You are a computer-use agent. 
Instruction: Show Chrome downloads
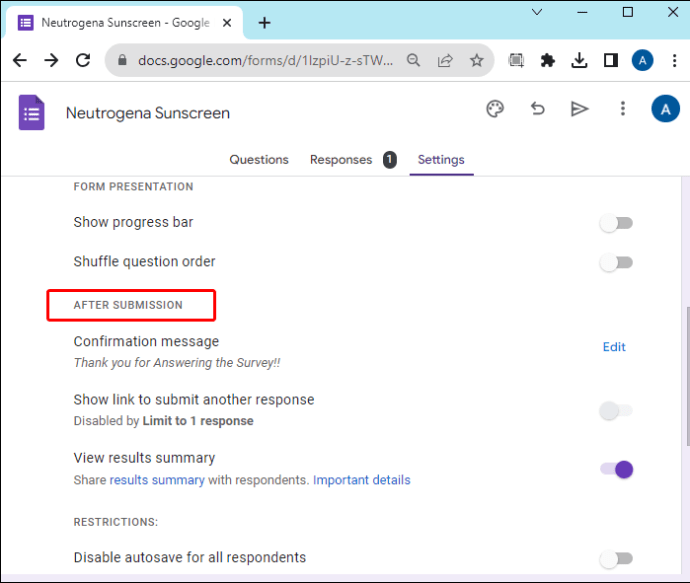[x=579, y=60]
